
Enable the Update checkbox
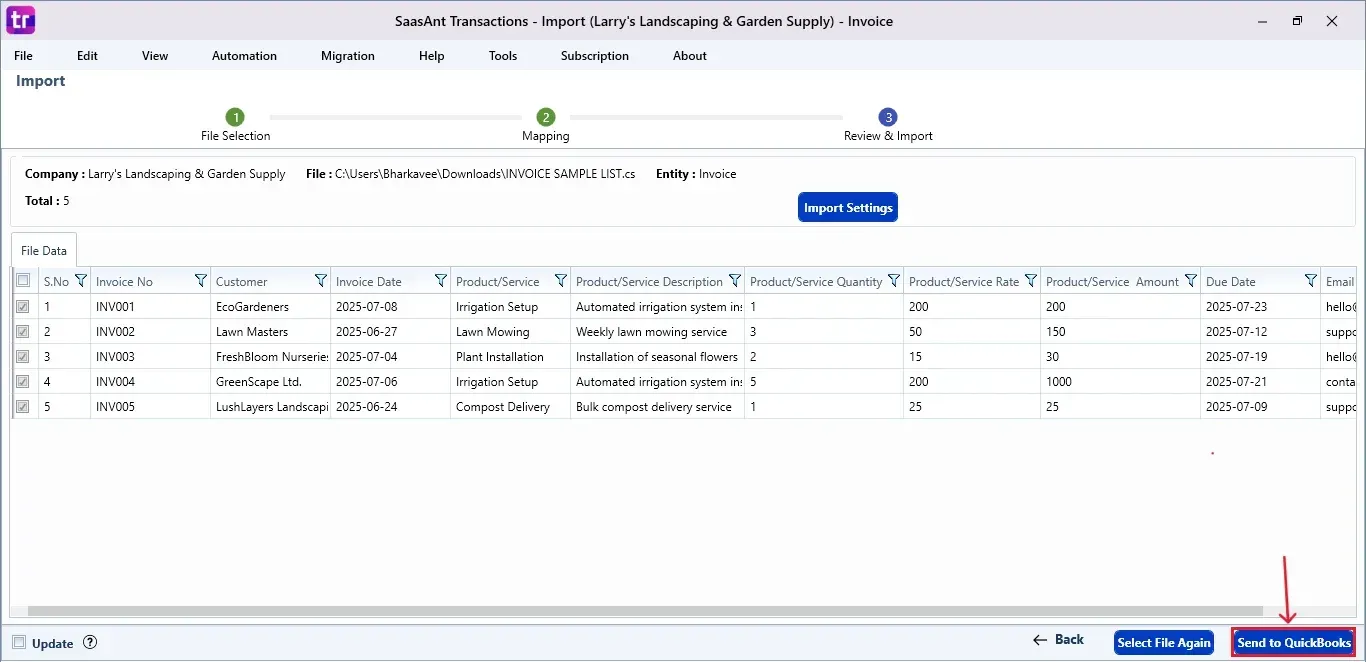pos(19,643)
